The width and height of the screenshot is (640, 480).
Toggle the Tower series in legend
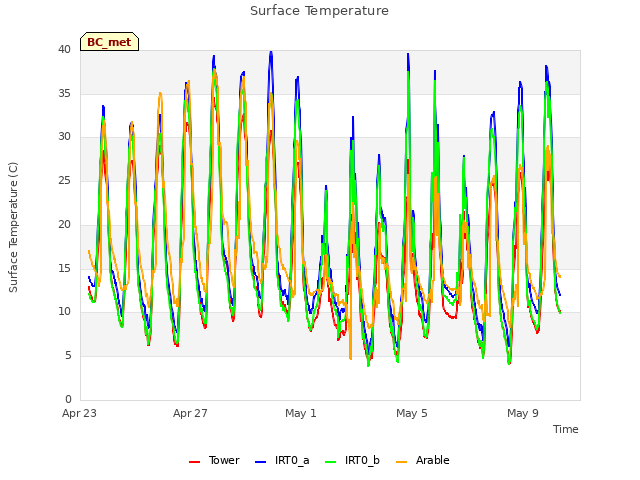pos(214,460)
